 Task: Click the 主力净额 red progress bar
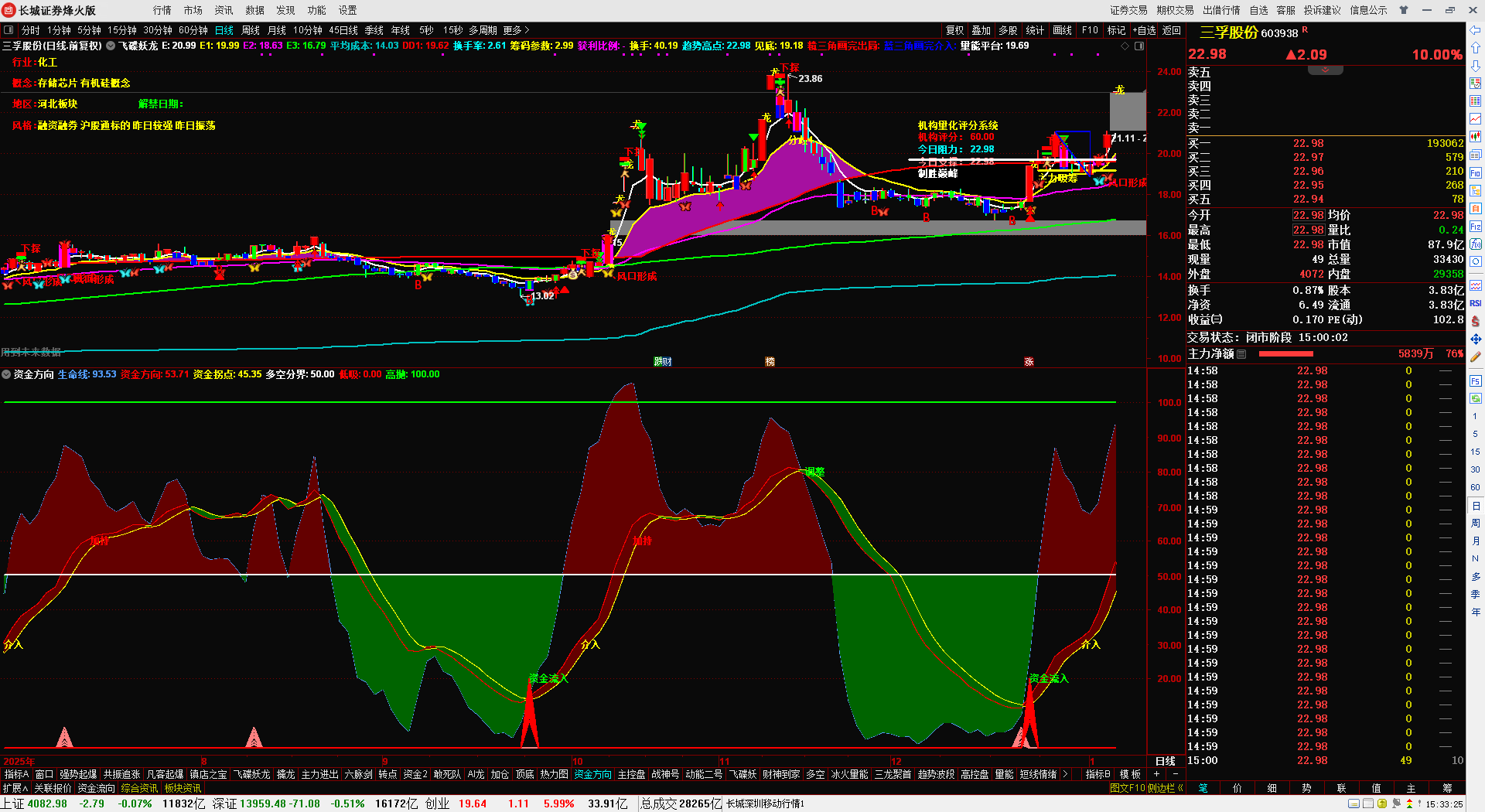1286,354
